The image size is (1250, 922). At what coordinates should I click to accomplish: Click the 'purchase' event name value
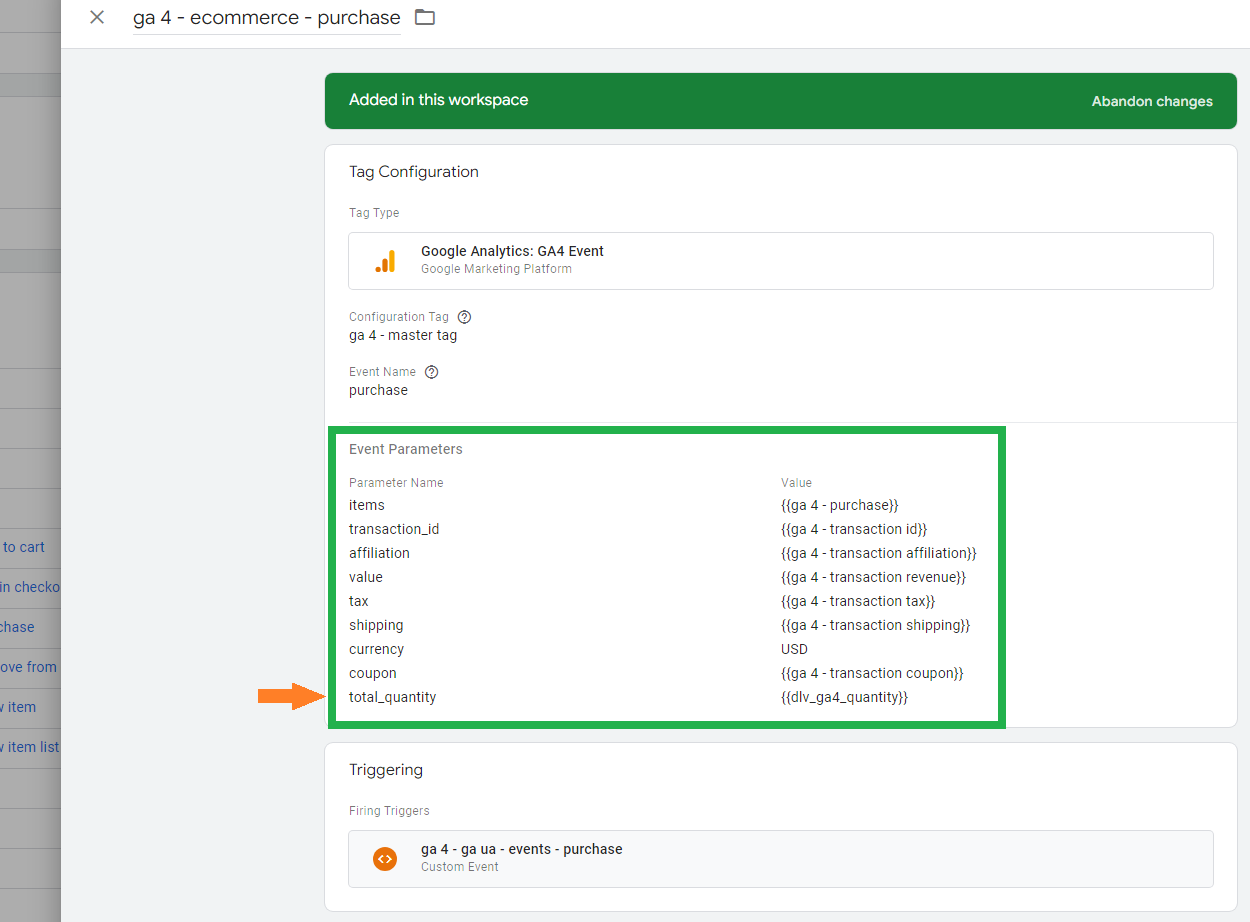point(378,391)
